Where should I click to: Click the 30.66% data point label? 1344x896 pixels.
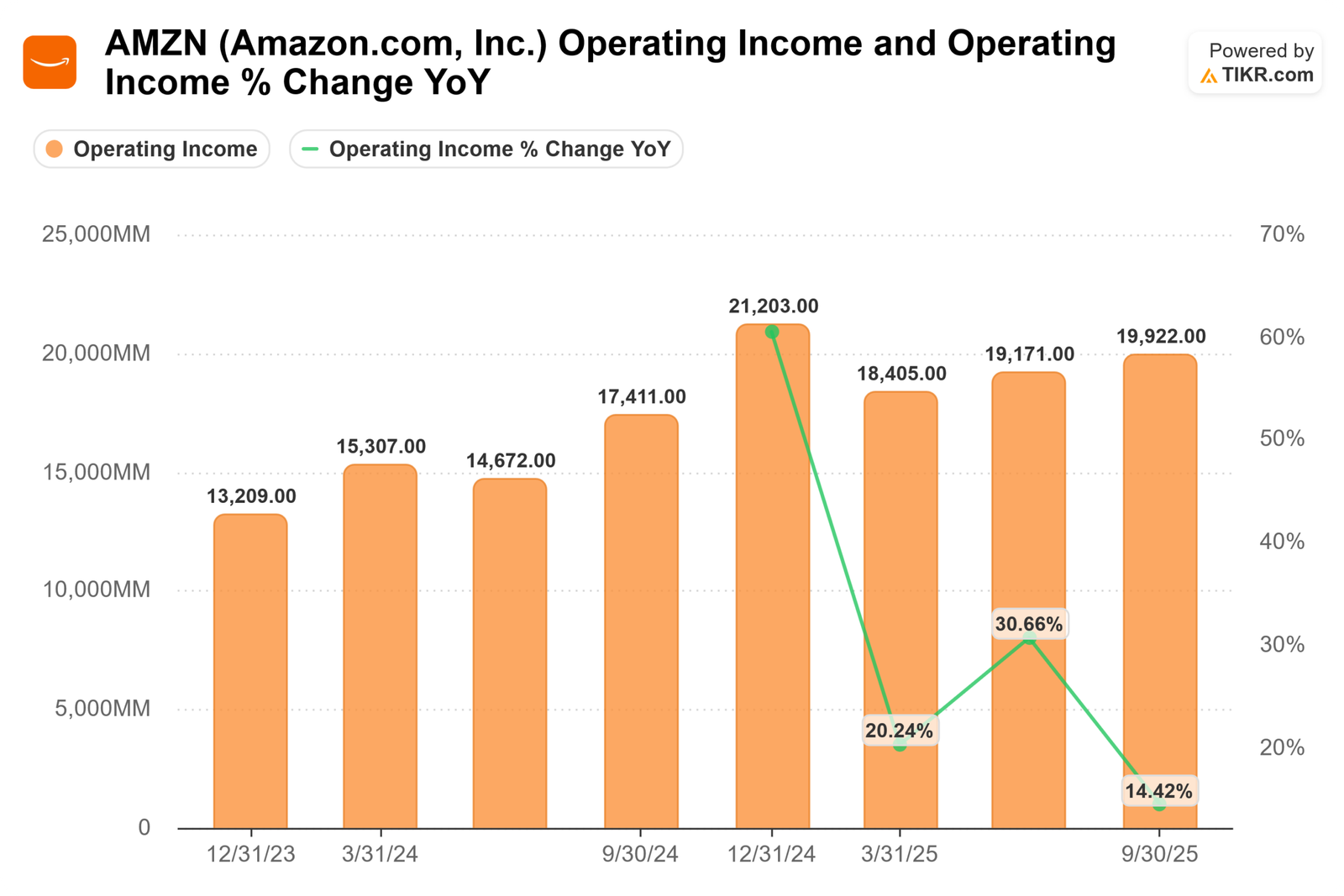[x=1029, y=624]
